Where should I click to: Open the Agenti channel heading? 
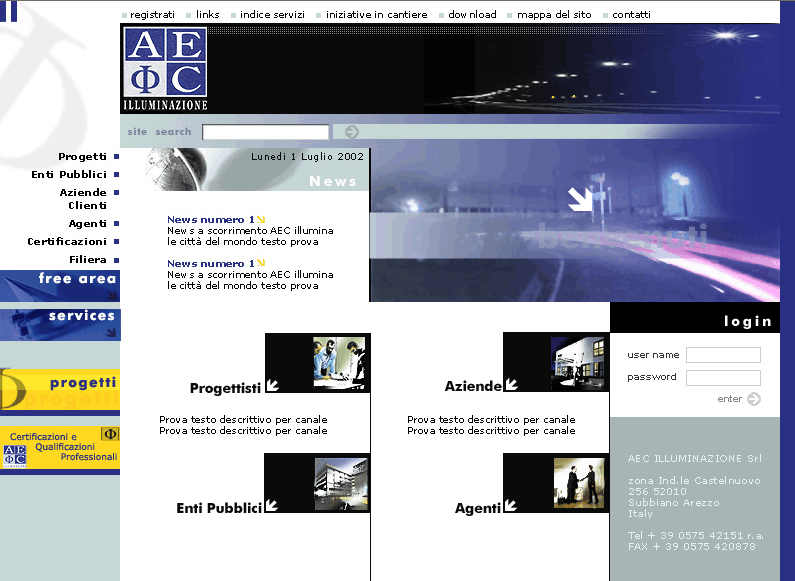coord(478,508)
